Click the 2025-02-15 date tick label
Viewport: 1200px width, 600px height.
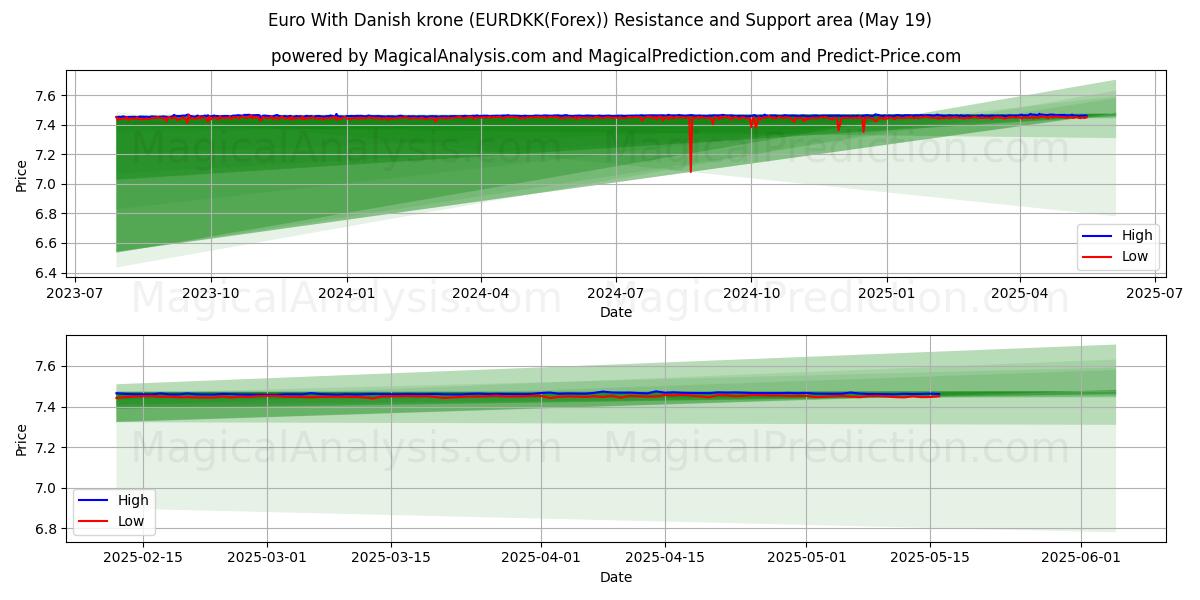(x=143, y=558)
